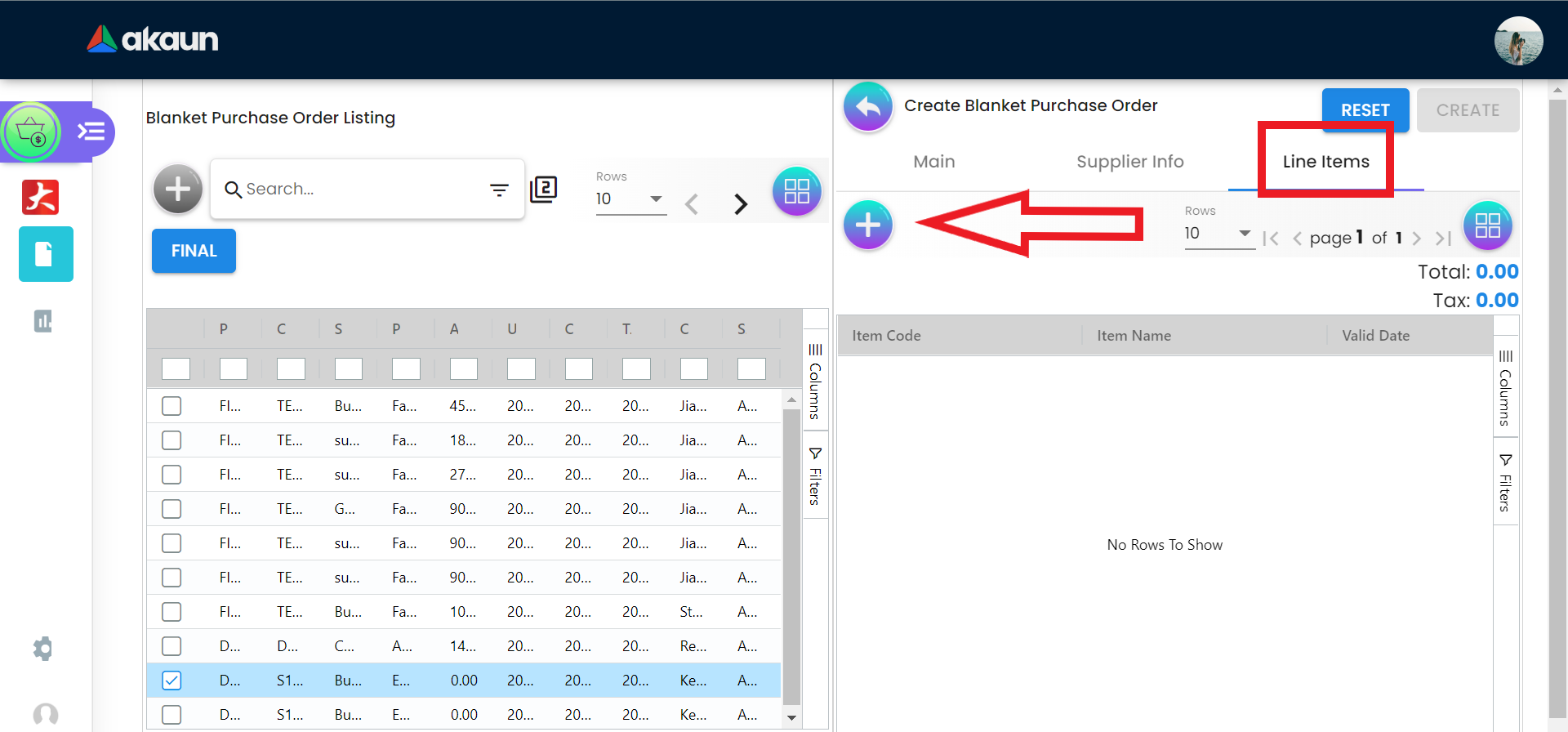Sort by Item Name column header

(x=1134, y=336)
